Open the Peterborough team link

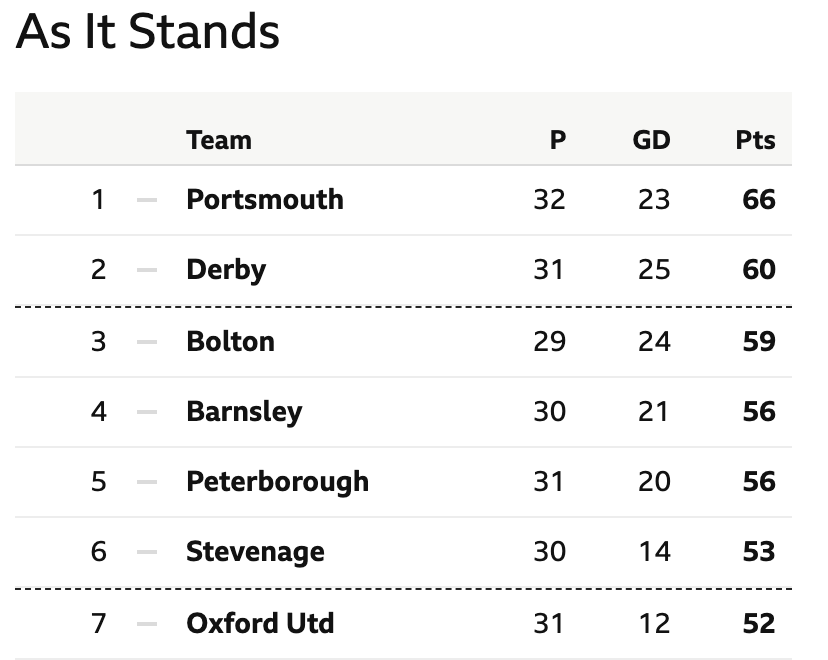coord(277,482)
